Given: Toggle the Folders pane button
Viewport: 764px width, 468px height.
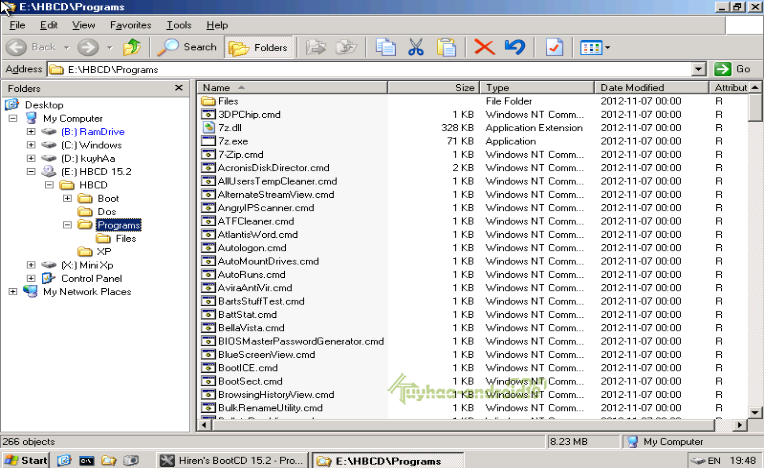Looking at the screenshot, I should (259, 47).
